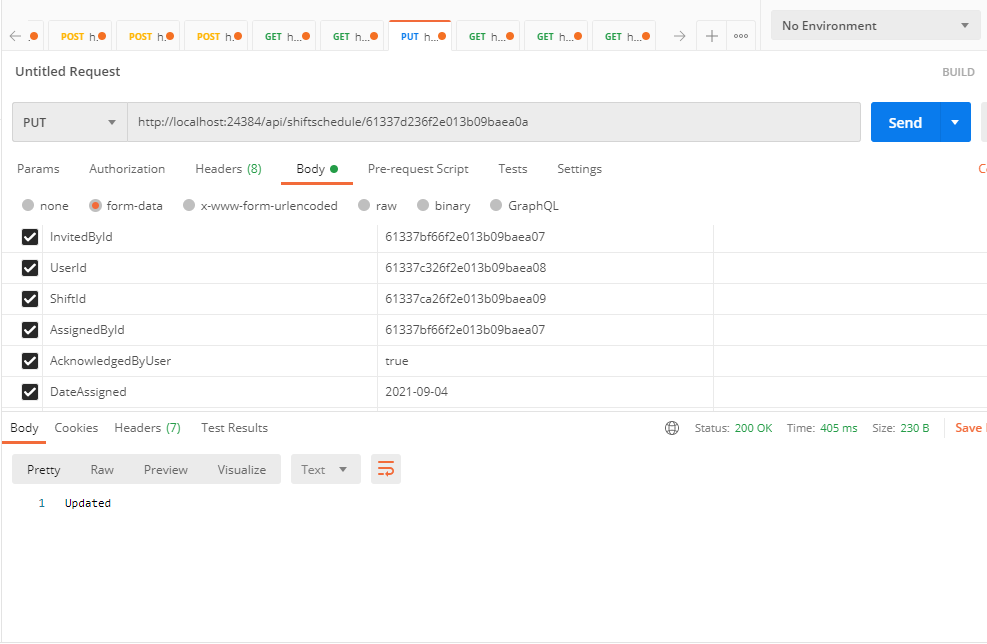Viewport: 987px width, 644px height.
Task: Open the response Cookies tab
Action: point(76,428)
